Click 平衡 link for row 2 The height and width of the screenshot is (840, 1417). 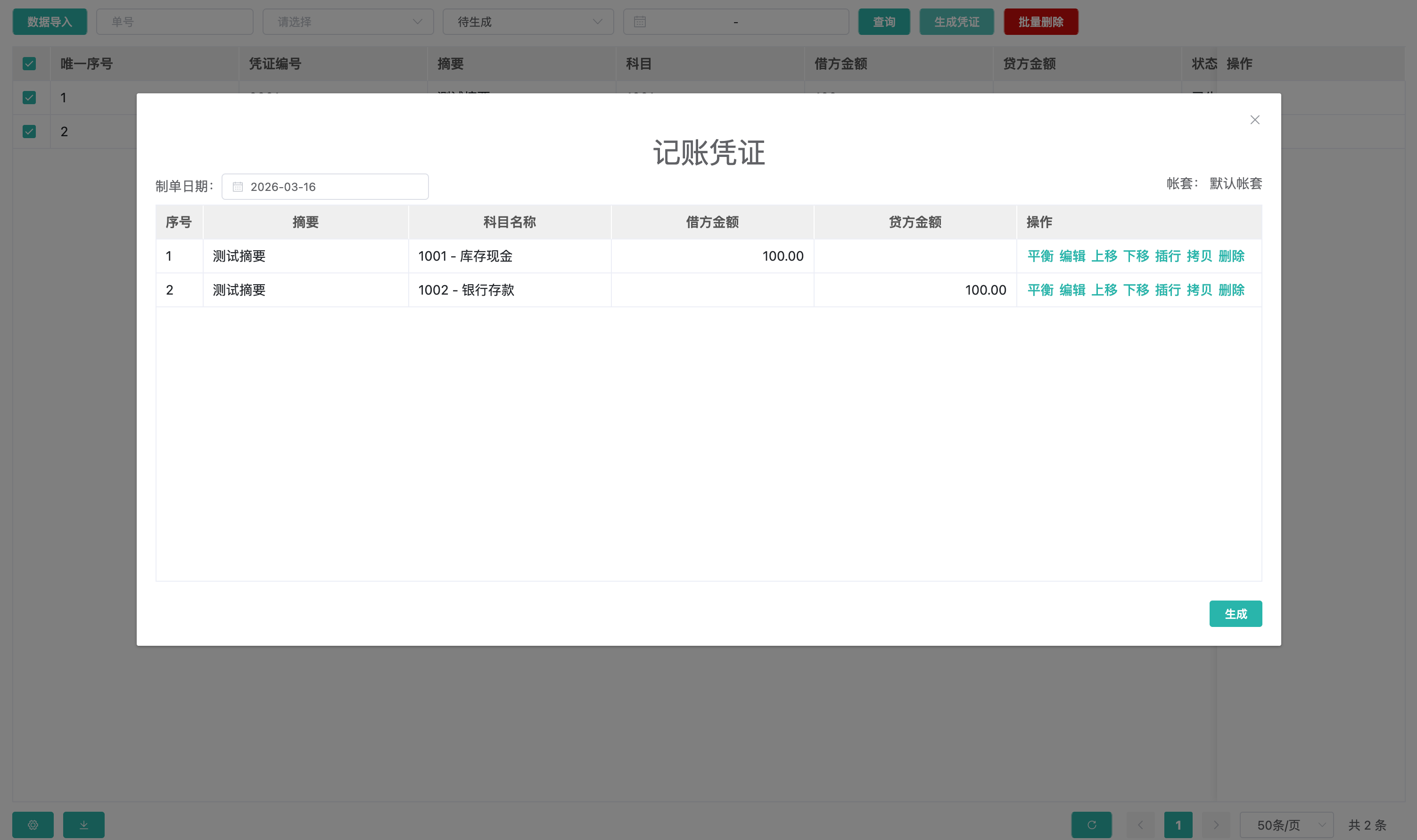tap(1040, 290)
